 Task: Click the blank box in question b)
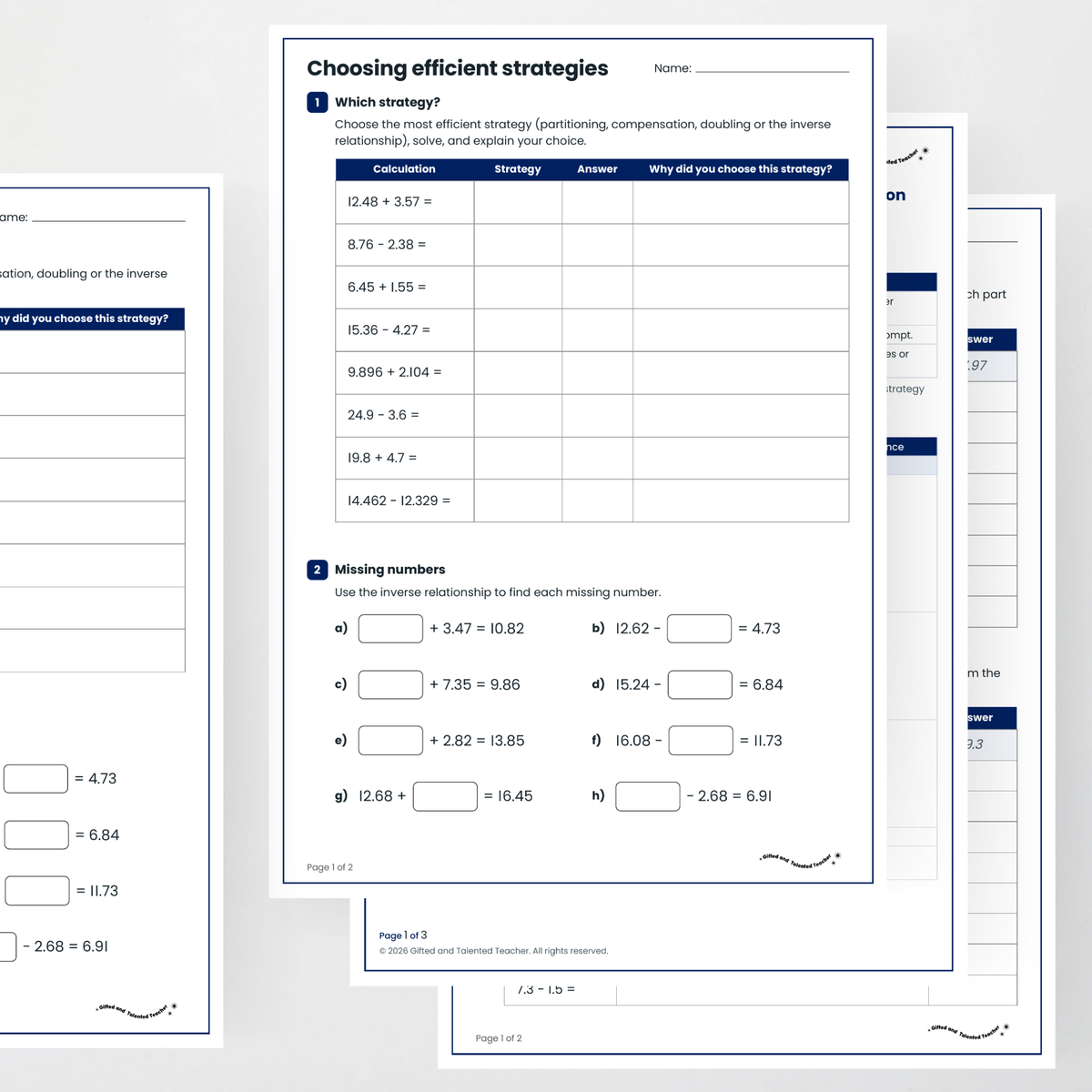pyautogui.click(x=699, y=629)
